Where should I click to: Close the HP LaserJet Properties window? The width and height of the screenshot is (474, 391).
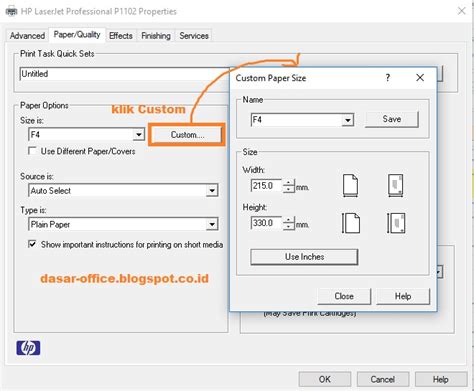tap(462, 11)
